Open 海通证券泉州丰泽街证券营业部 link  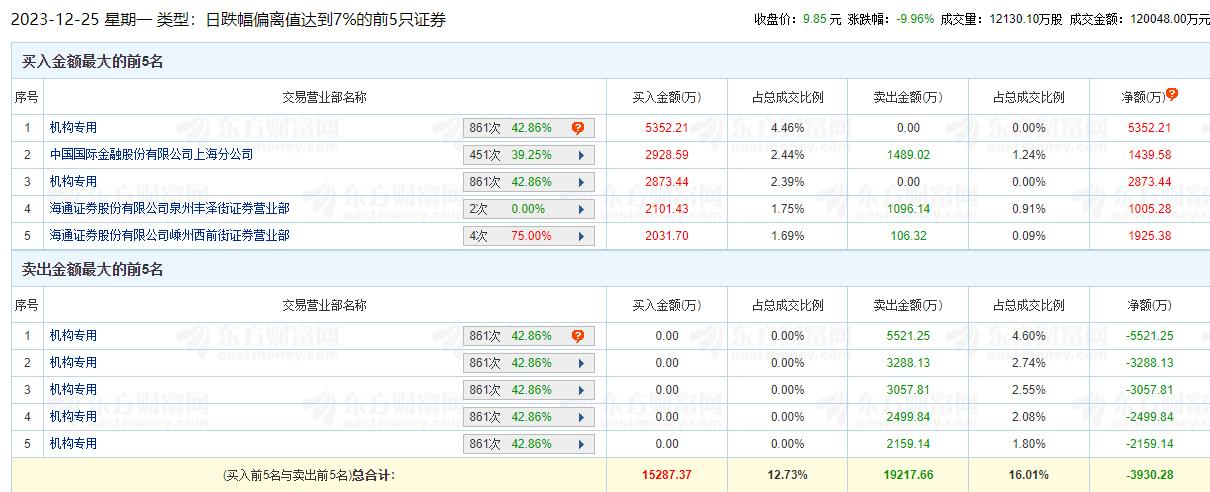(x=169, y=209)
